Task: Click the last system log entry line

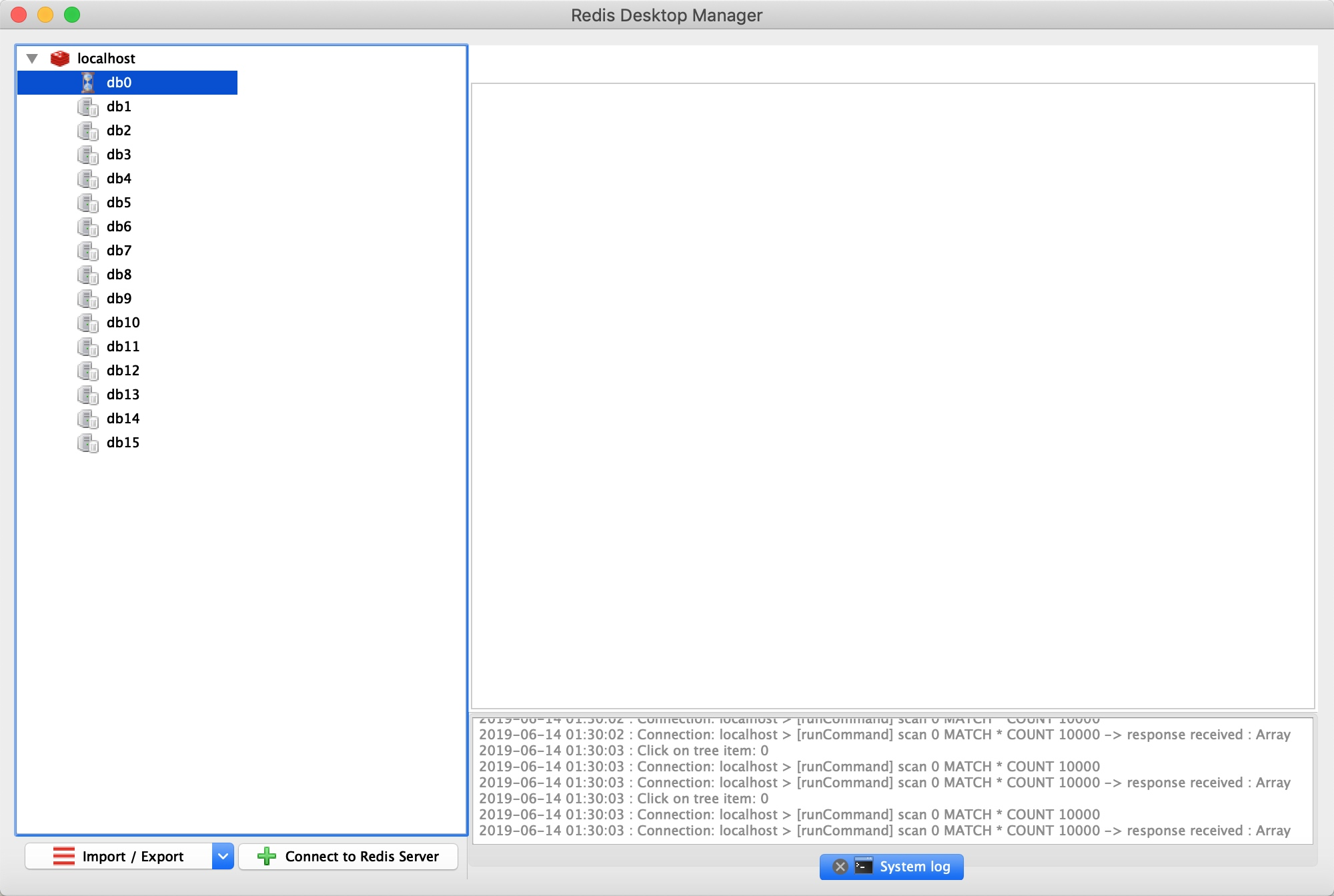Action: coord(884,831)
